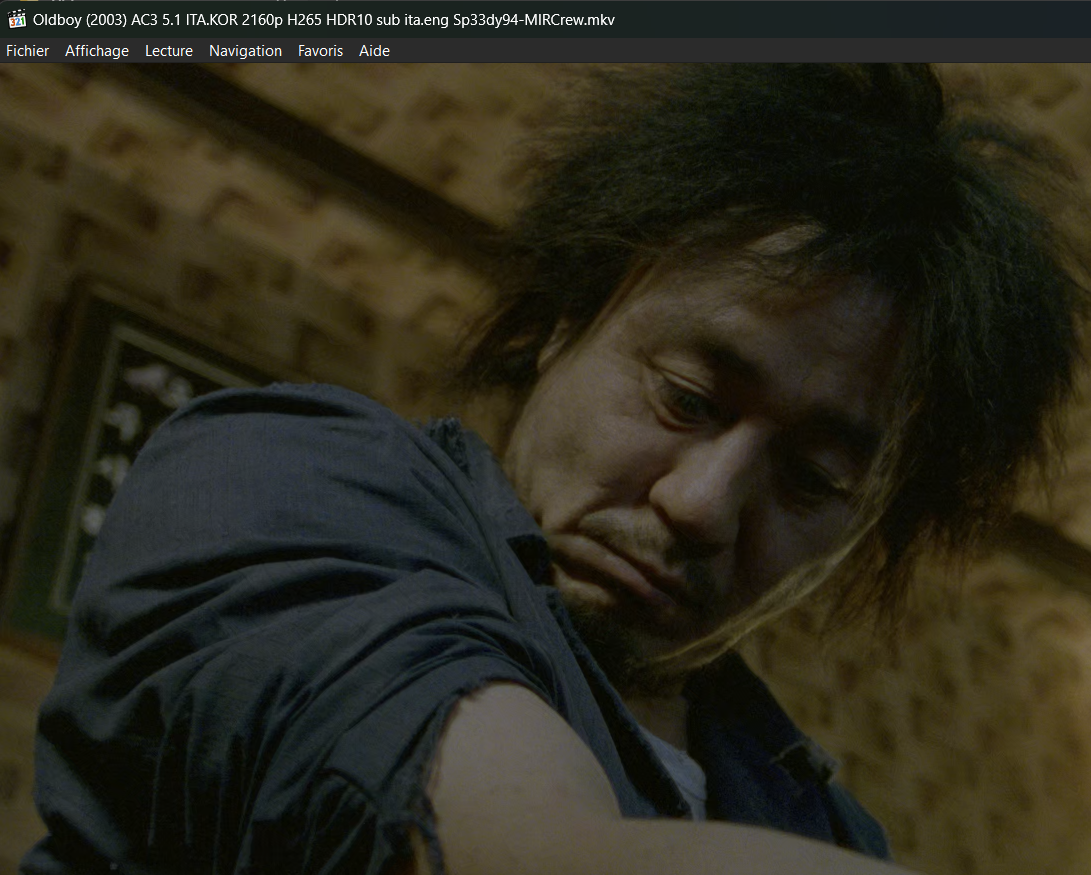
Task: Click the Oldboy (2003) file name in title bar
Action: (324, 19)
